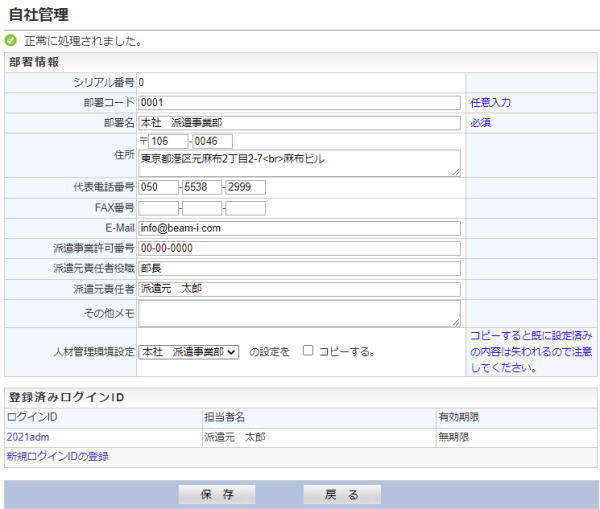Click the 保存 button

coord(217,494)
